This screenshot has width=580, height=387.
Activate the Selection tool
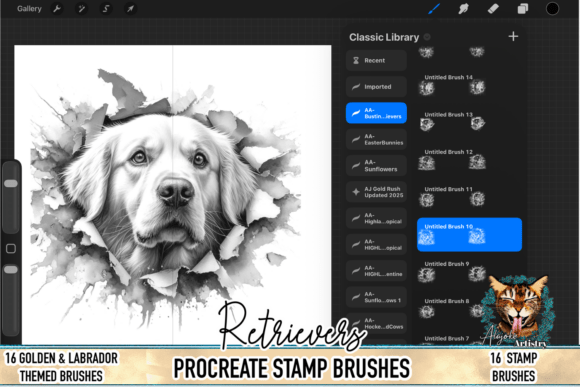tap(106, 9)
